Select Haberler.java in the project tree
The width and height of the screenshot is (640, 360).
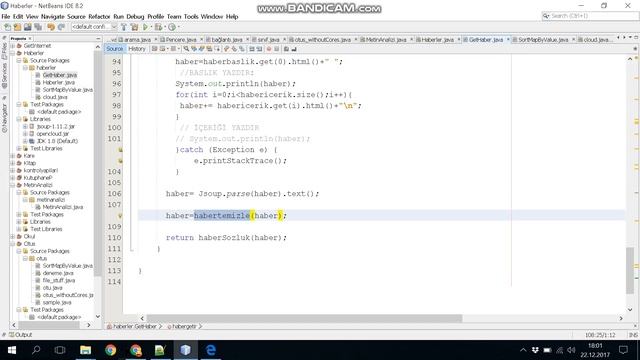click(x=58, y=82)
